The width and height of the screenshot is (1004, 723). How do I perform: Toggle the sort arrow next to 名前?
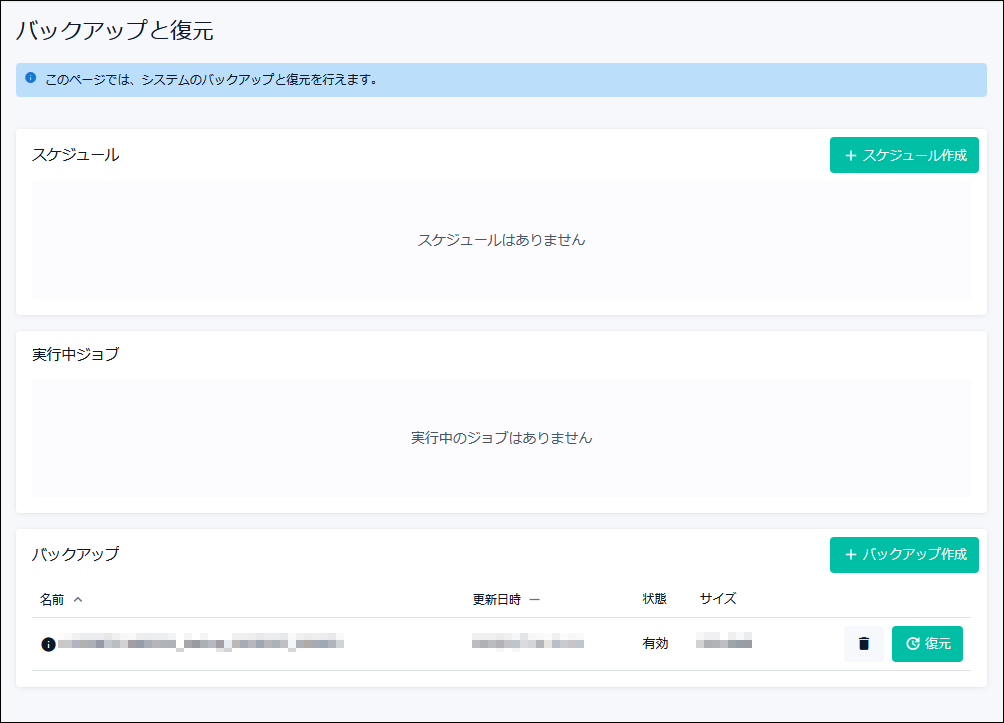pos(78,600)
